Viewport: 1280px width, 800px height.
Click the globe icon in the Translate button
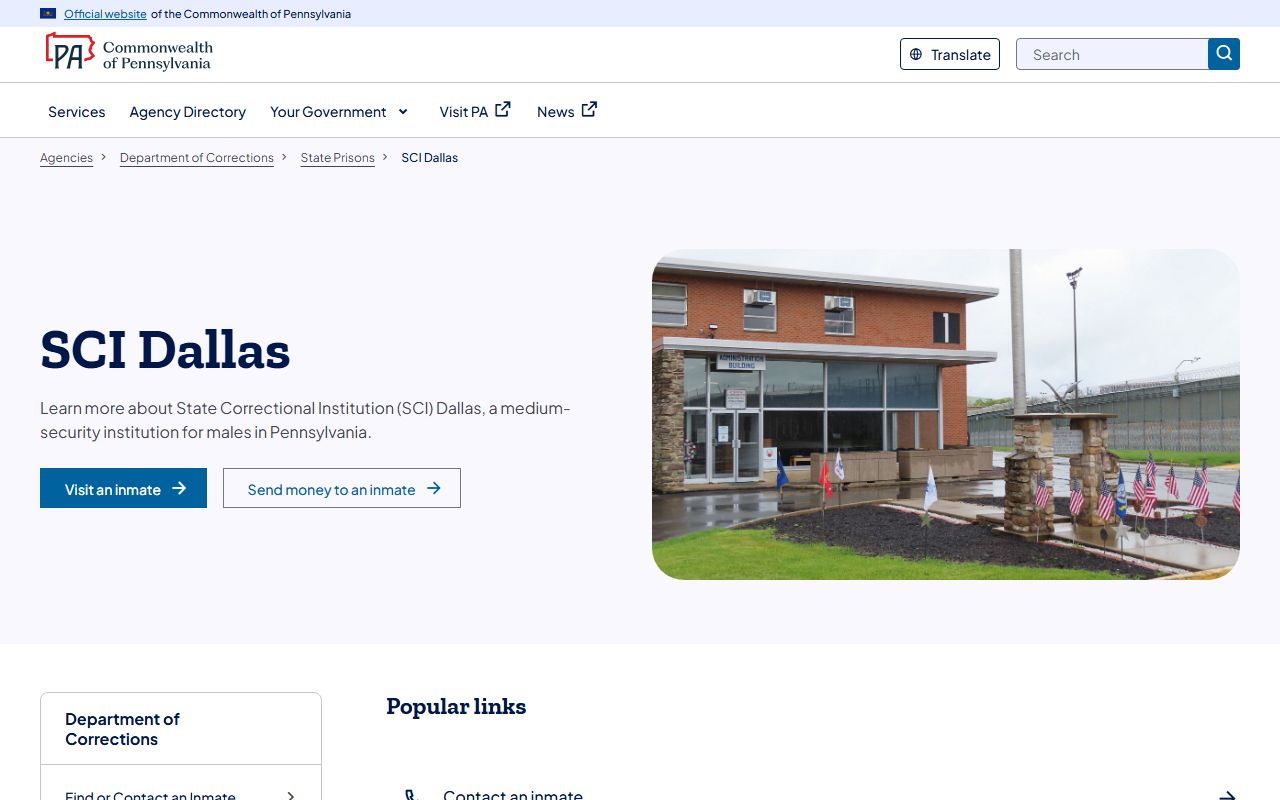pyautogui.click(x=916, y=54)
